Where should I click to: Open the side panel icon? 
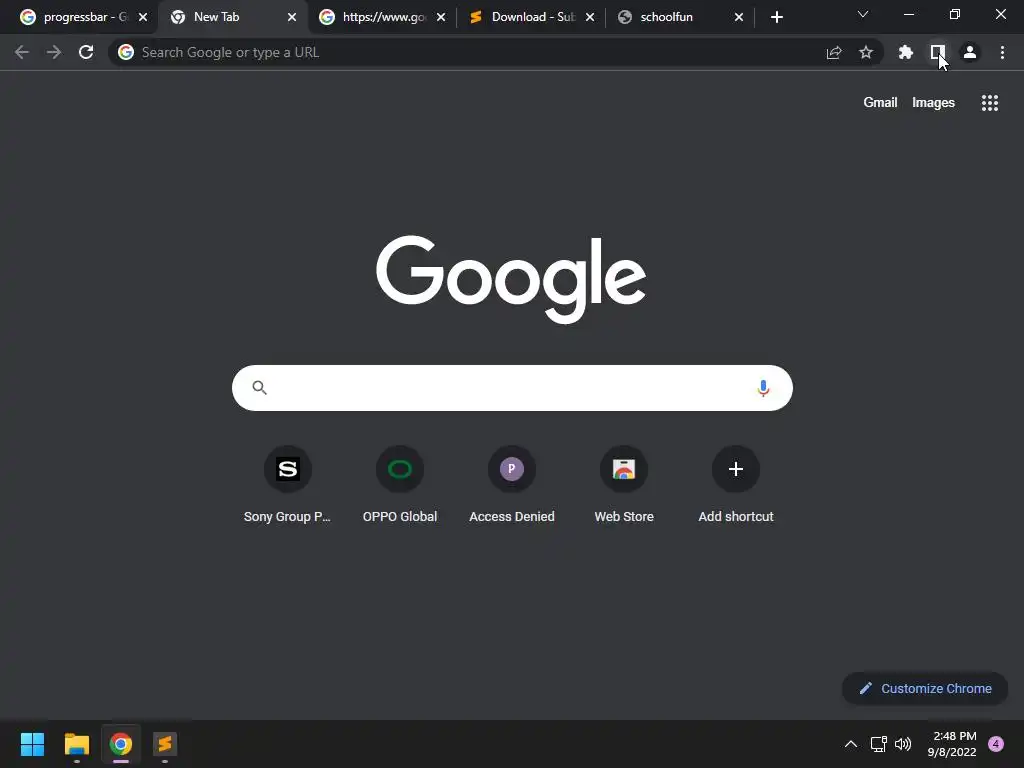(x=938, y=52)
